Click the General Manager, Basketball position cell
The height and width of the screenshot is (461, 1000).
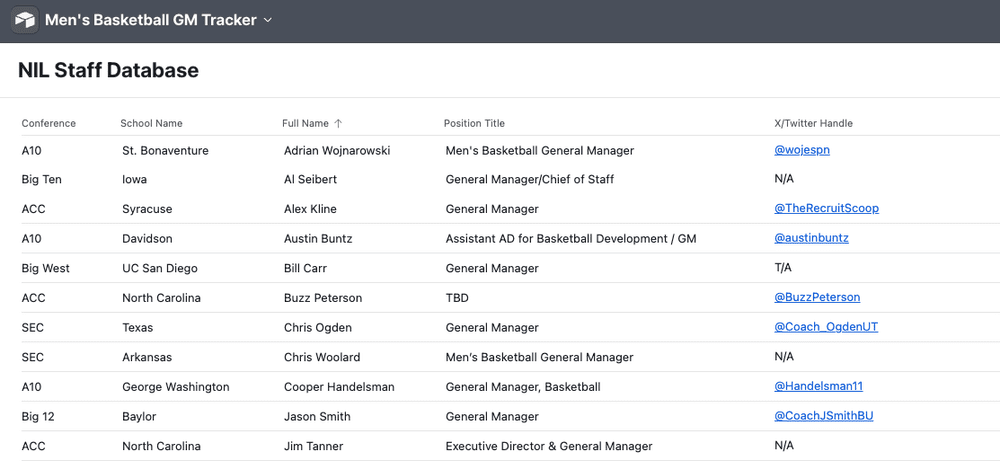tap(522, 387)
